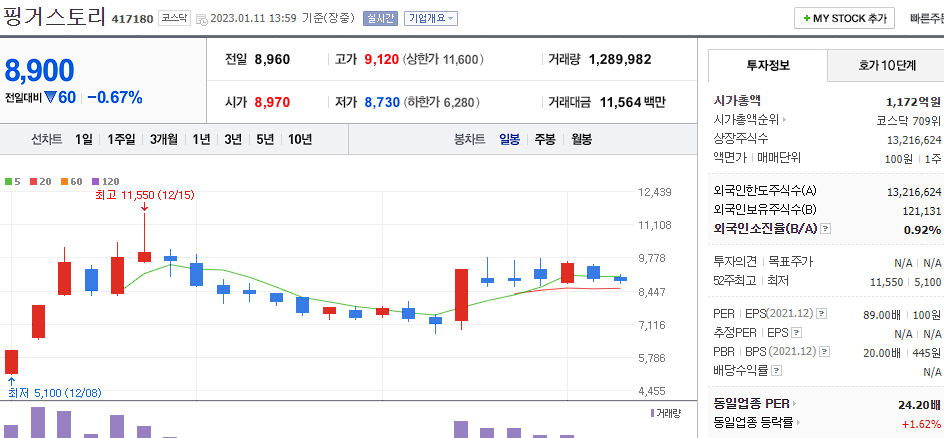Select the 1주일 line chart period
Image resolution: width=944 pixels, height=438 pixels.
[121, 140]
